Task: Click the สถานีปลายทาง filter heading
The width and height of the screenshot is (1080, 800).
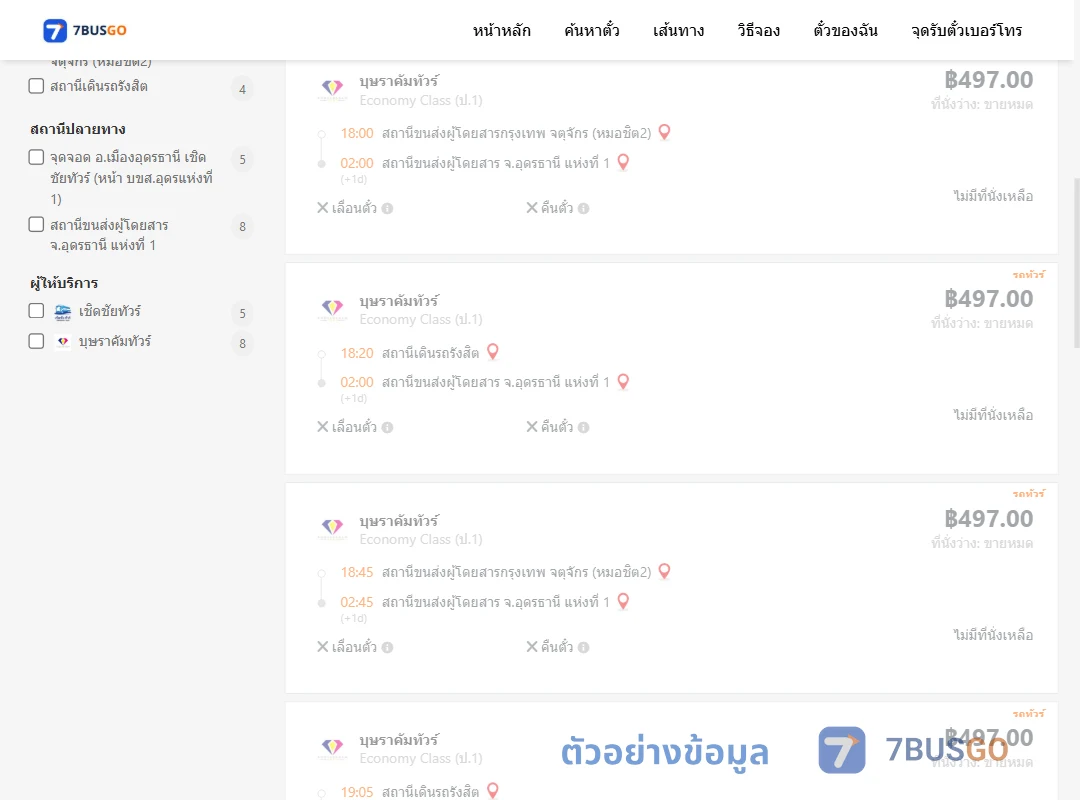Action: [x=78, y=129]
